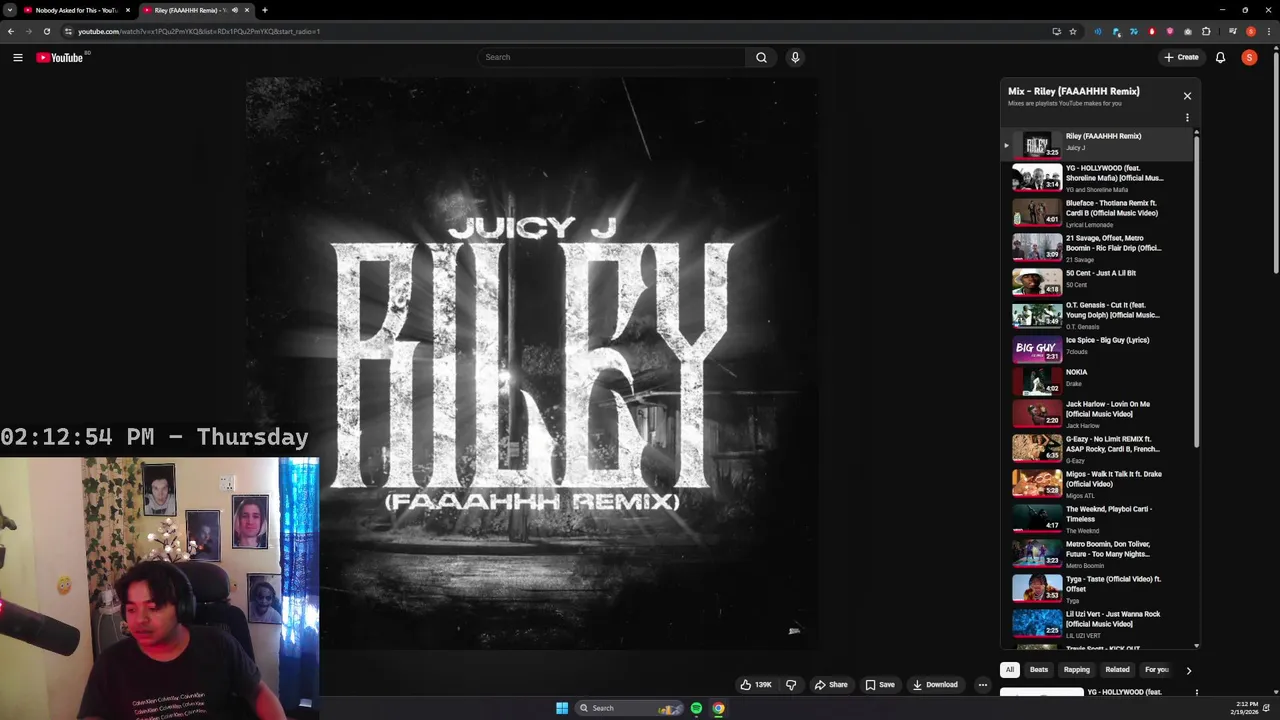Viewport: 1280px width, 720px height.
Task: Open Spotify from the taskbar
Action: pyautogui.click(x=696, y=708)
